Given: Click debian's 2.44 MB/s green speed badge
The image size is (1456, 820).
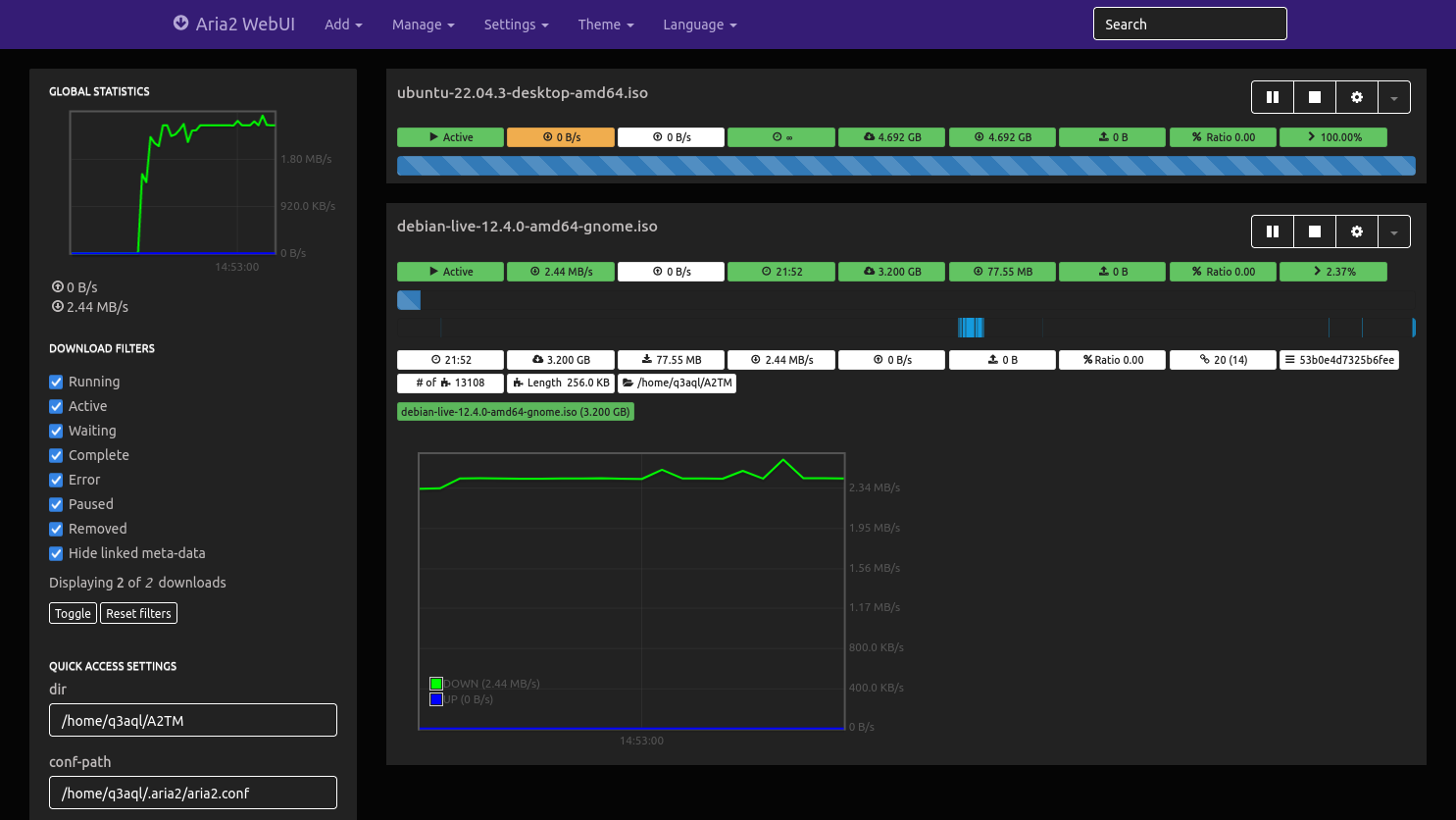Looking at the screenshot, I should pyautogui.click(x=561, y=272).
